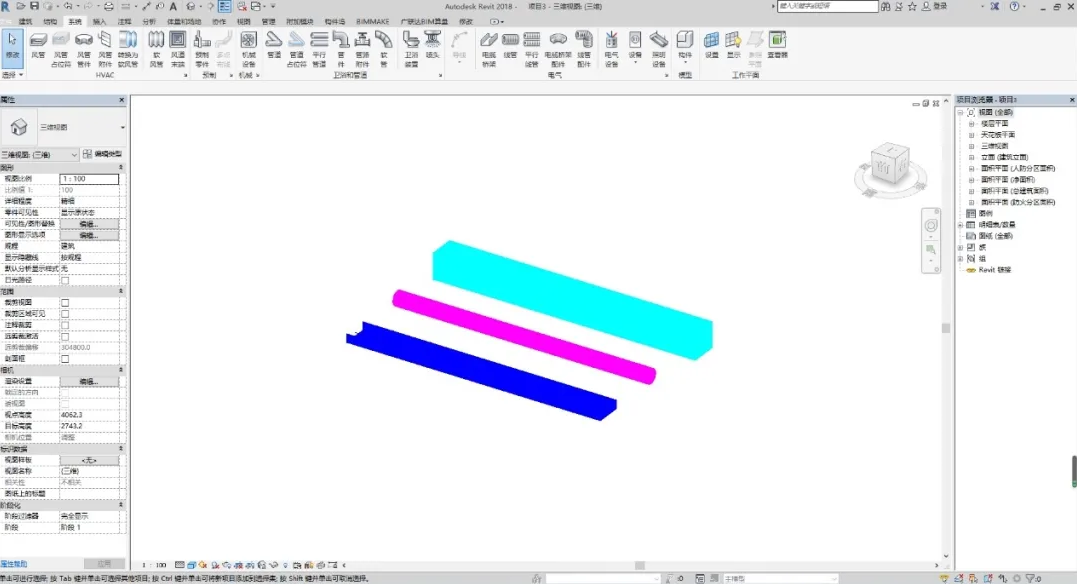This screenshot has width=1077, height=584.
Task: Click 编辑 button for 渲染设置
Action: (89, 381)
